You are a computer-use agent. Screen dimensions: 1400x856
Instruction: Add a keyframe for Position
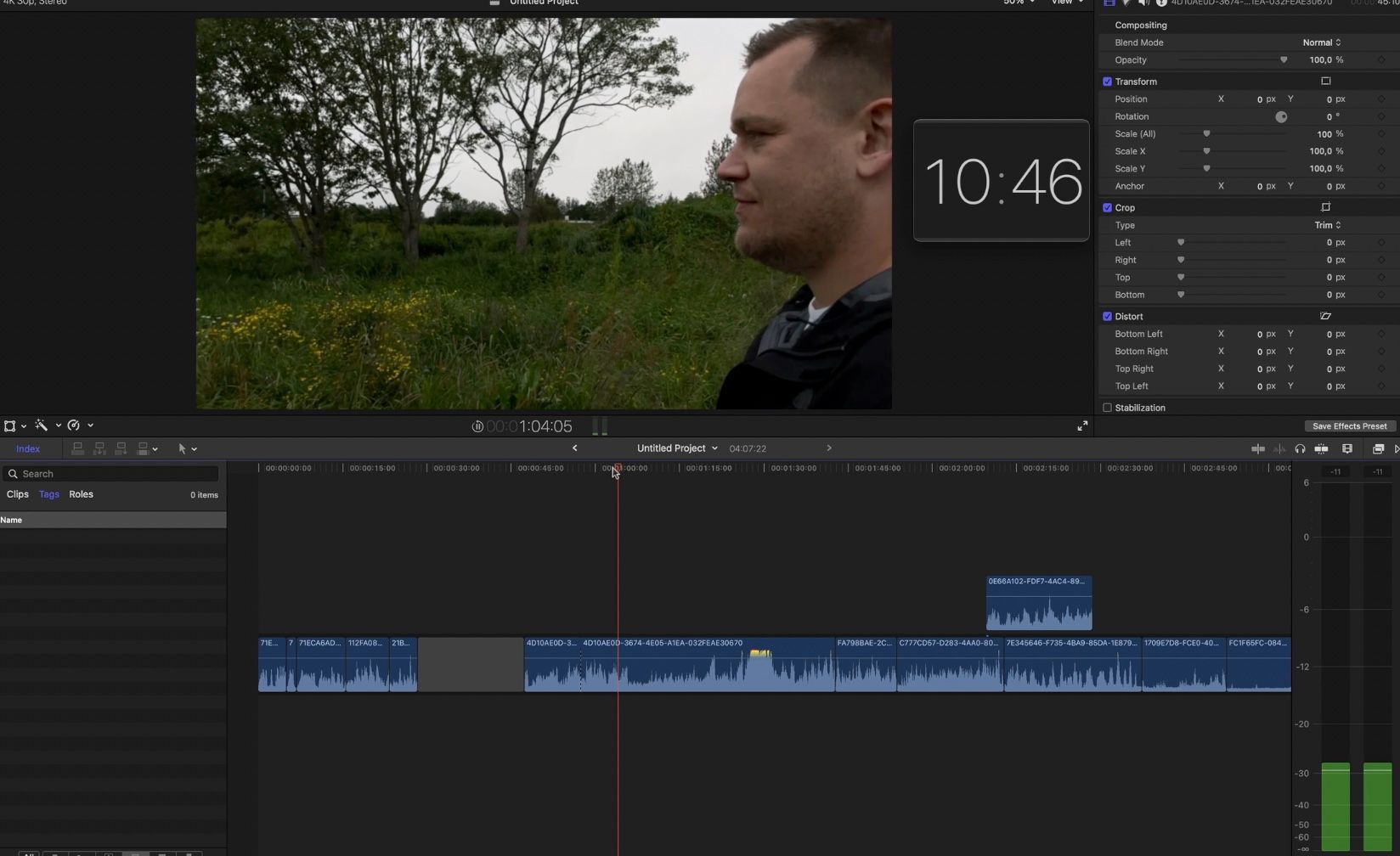(x=1381, y=99)
